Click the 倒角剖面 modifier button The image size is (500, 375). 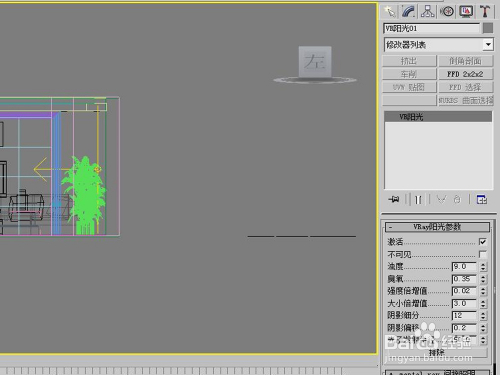click(466, 61)
